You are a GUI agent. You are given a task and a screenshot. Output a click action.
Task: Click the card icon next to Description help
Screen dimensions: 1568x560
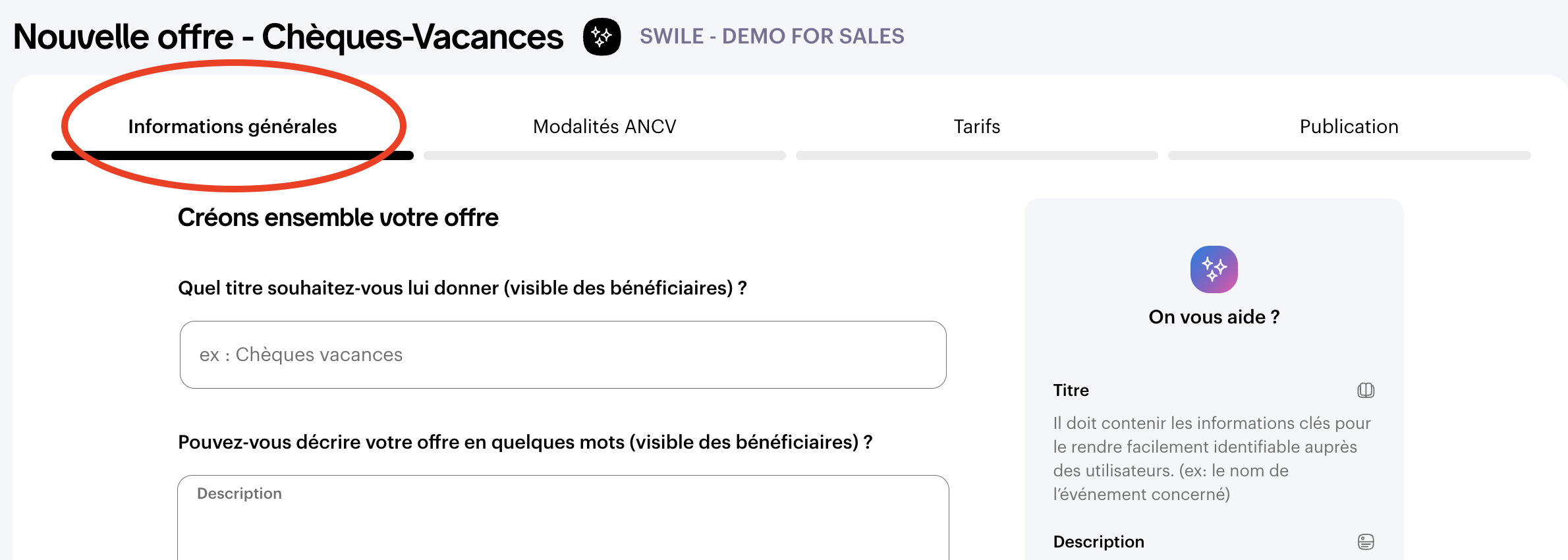(1366, 542)
